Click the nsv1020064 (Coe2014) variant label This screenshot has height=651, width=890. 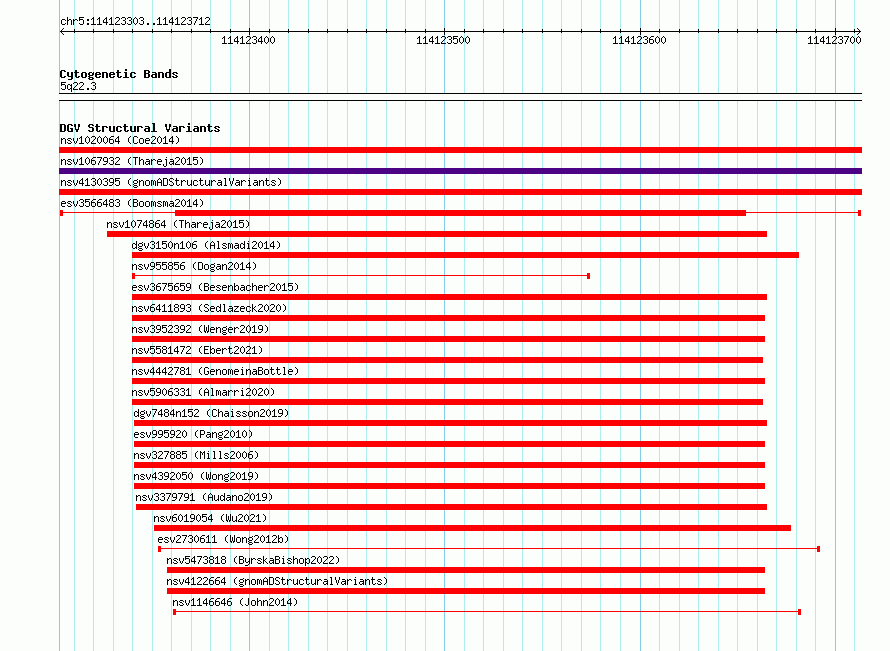(120, 140)
